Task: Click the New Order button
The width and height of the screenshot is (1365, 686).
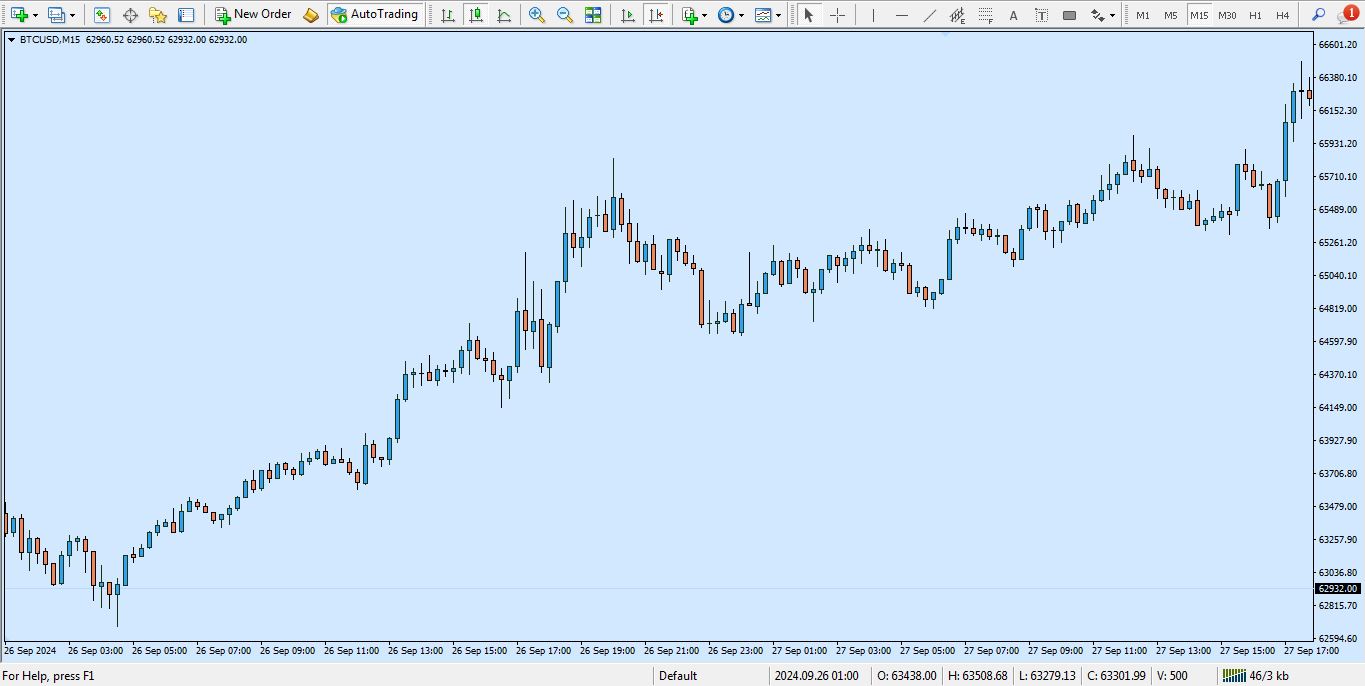Action: (253, 15)
